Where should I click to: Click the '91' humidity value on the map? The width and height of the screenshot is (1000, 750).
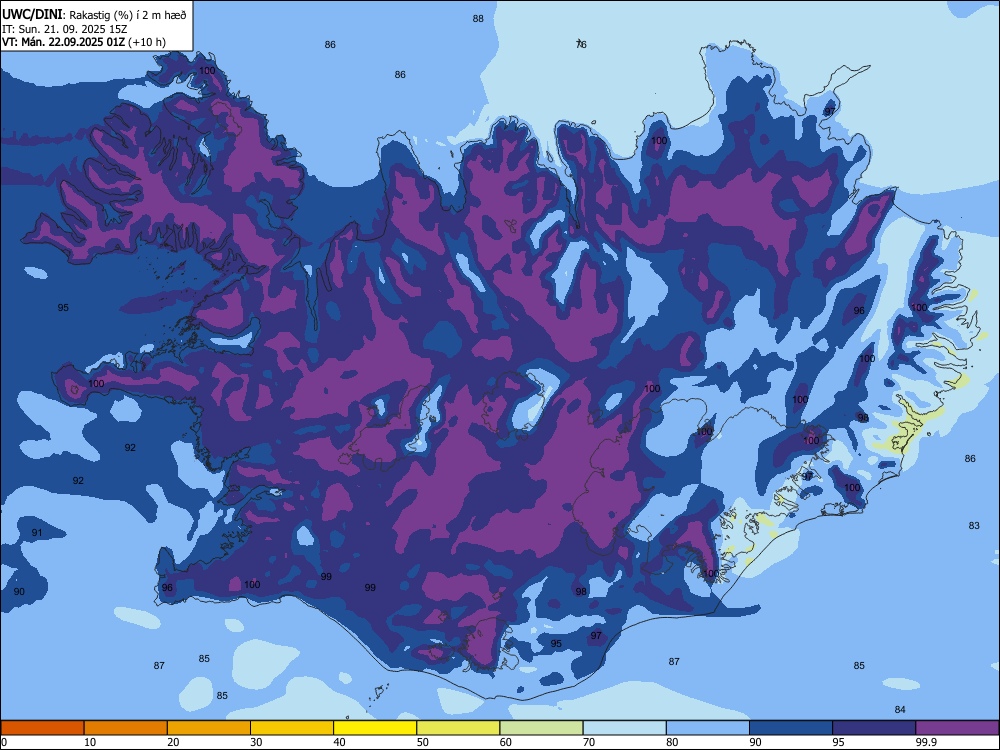click(37, 533)
